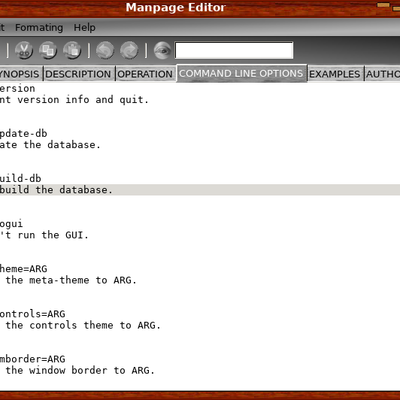400x400 pixels.
Task: Switch to the EXAMPLES tab
Action: pyautogui.click(x=335, y=74)
